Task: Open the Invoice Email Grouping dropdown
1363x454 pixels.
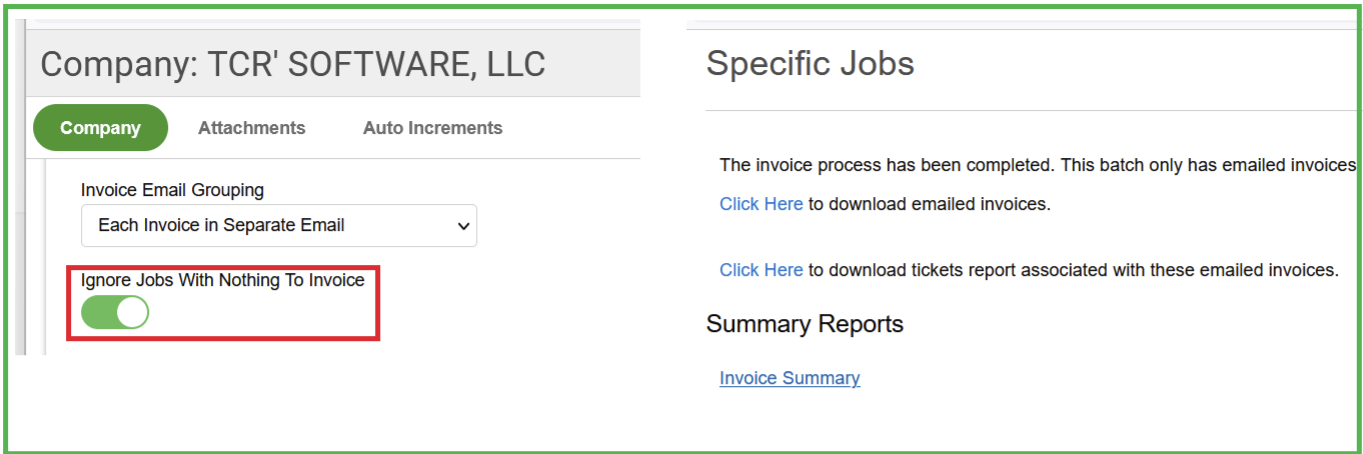Action: point(278,226)
